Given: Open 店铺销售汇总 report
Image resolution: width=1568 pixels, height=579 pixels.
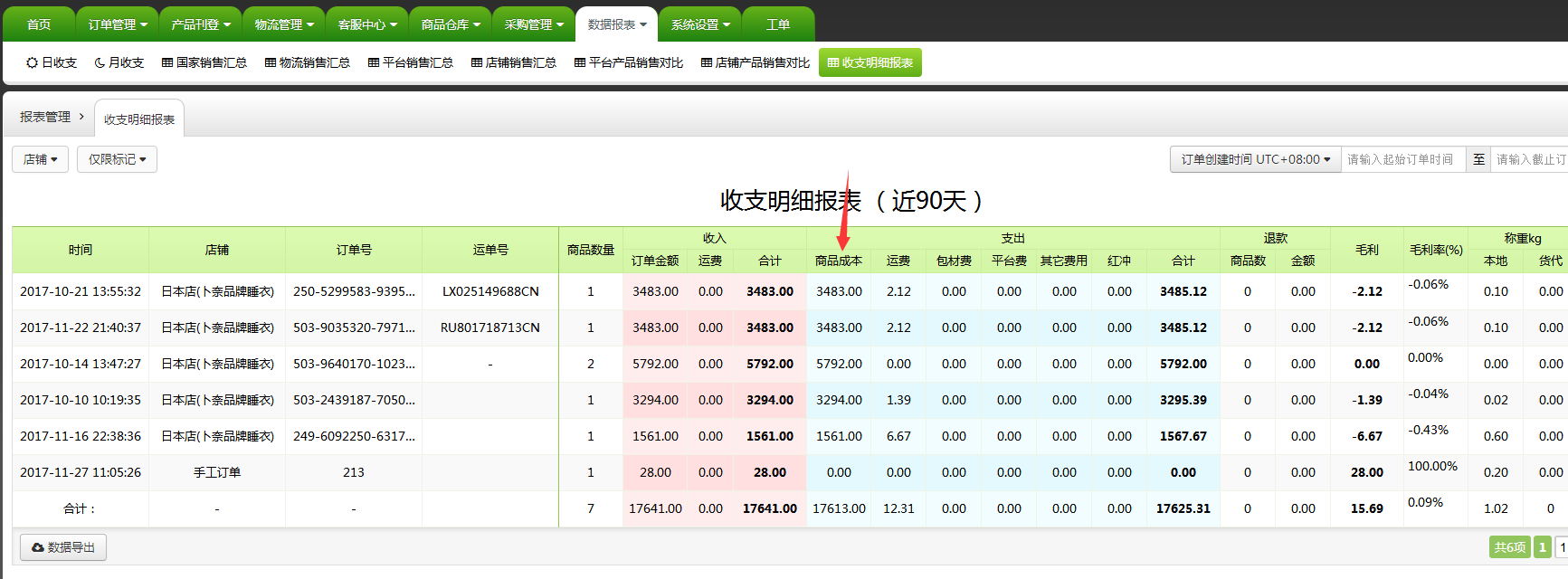Looking at the screenshot, I should click(514, 62).
